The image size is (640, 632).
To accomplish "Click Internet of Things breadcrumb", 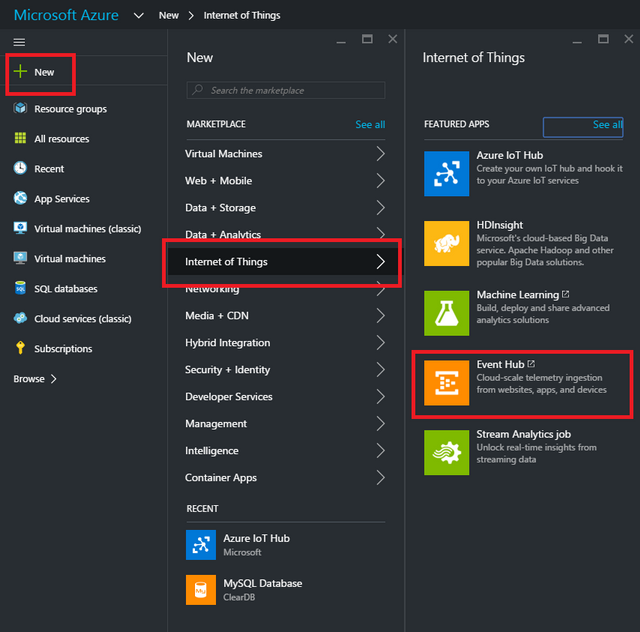I will pyautogui.click(x=242, y=16).
